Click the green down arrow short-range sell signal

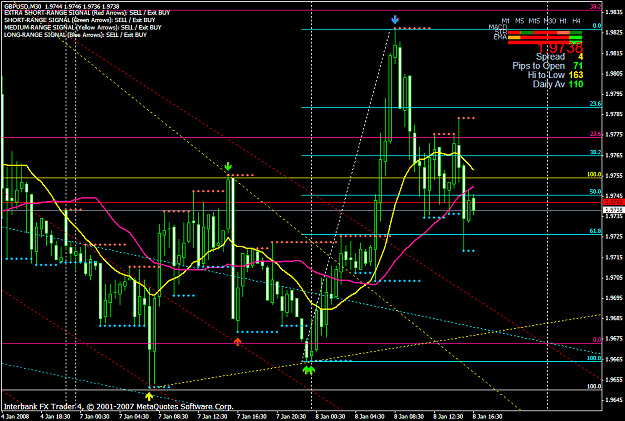228,166
